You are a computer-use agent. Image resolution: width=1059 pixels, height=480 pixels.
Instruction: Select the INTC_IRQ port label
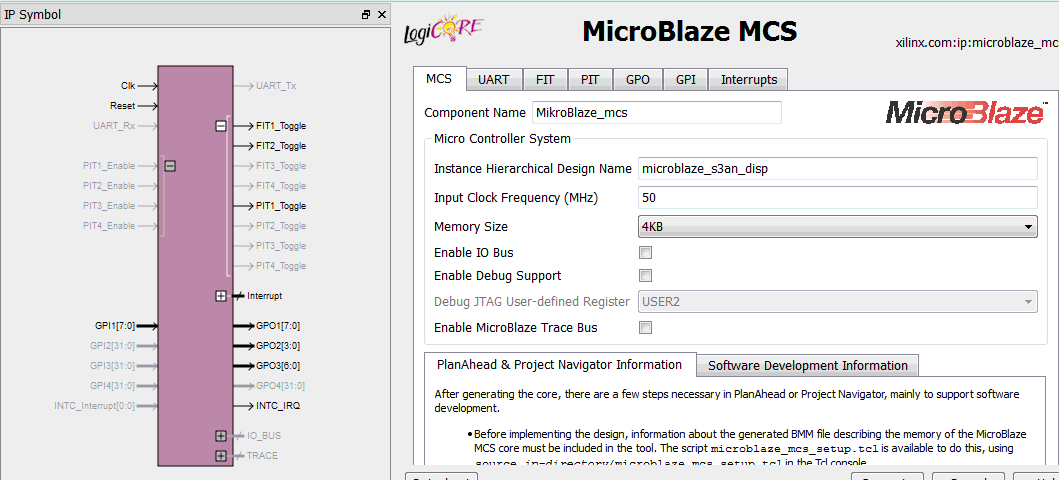coord(278,406)
